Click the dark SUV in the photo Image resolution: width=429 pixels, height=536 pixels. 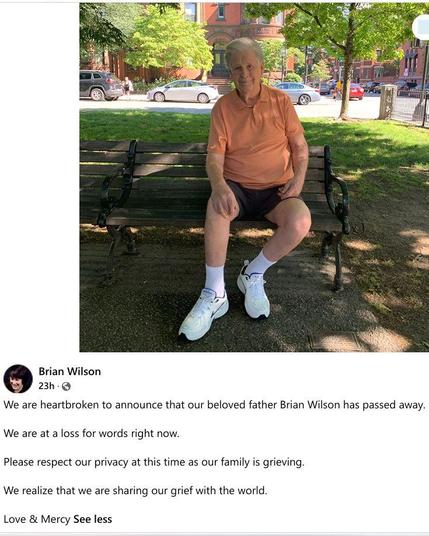point(101,85)
